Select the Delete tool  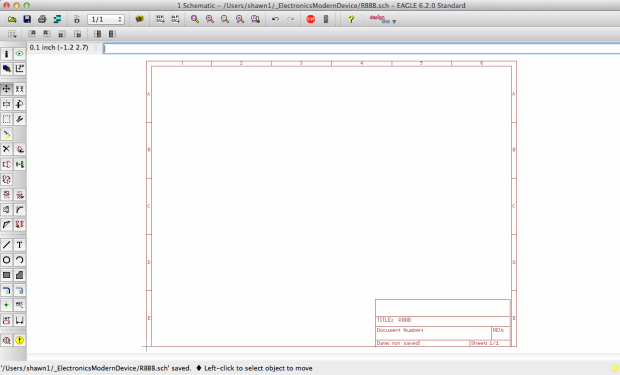6,149
